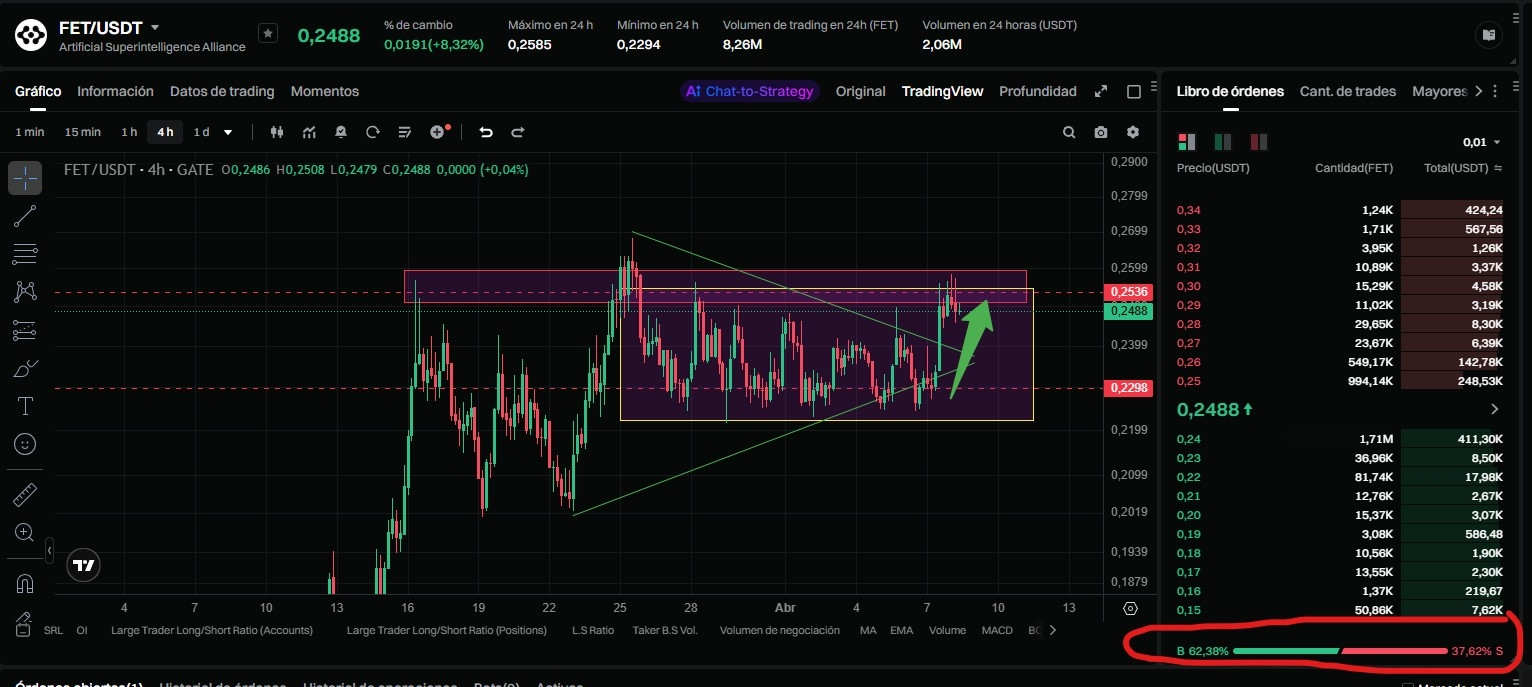Image resolution: width=1532 pixels, height=687 pixels.
Task: Open order book three-dot options menu
Action: 1495,91
